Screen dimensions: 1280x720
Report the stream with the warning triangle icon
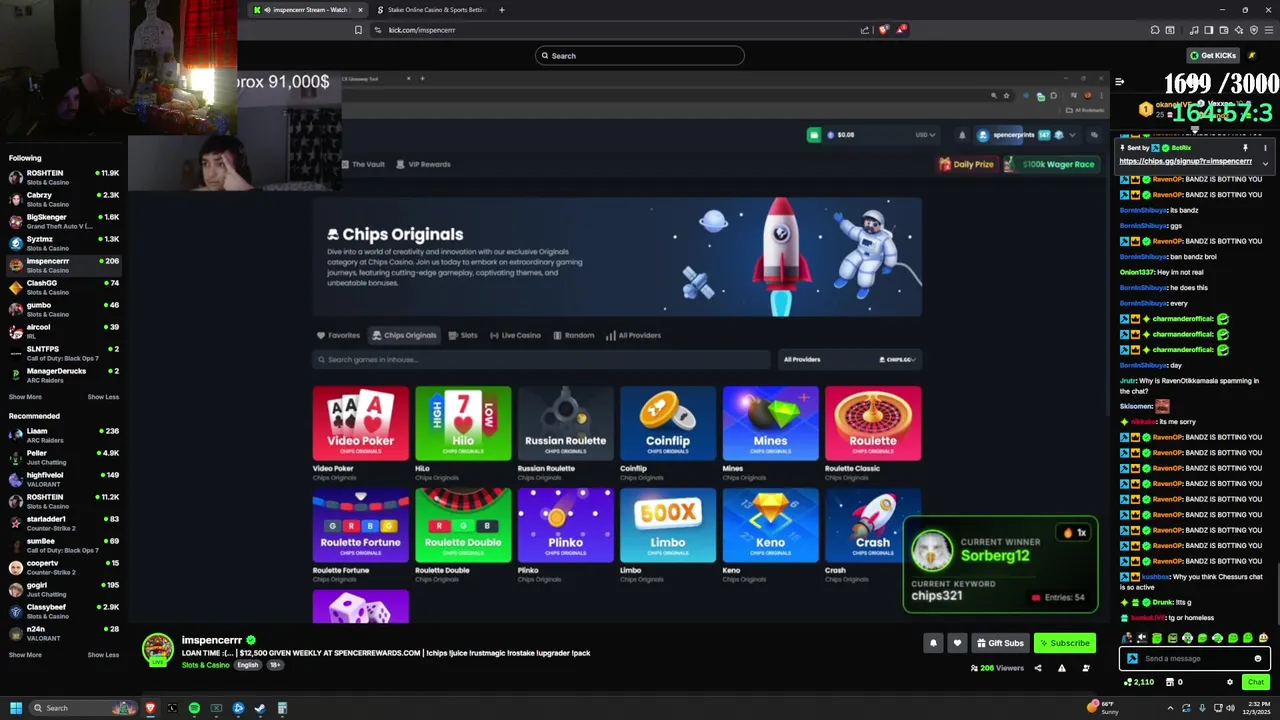[1061, 668]
